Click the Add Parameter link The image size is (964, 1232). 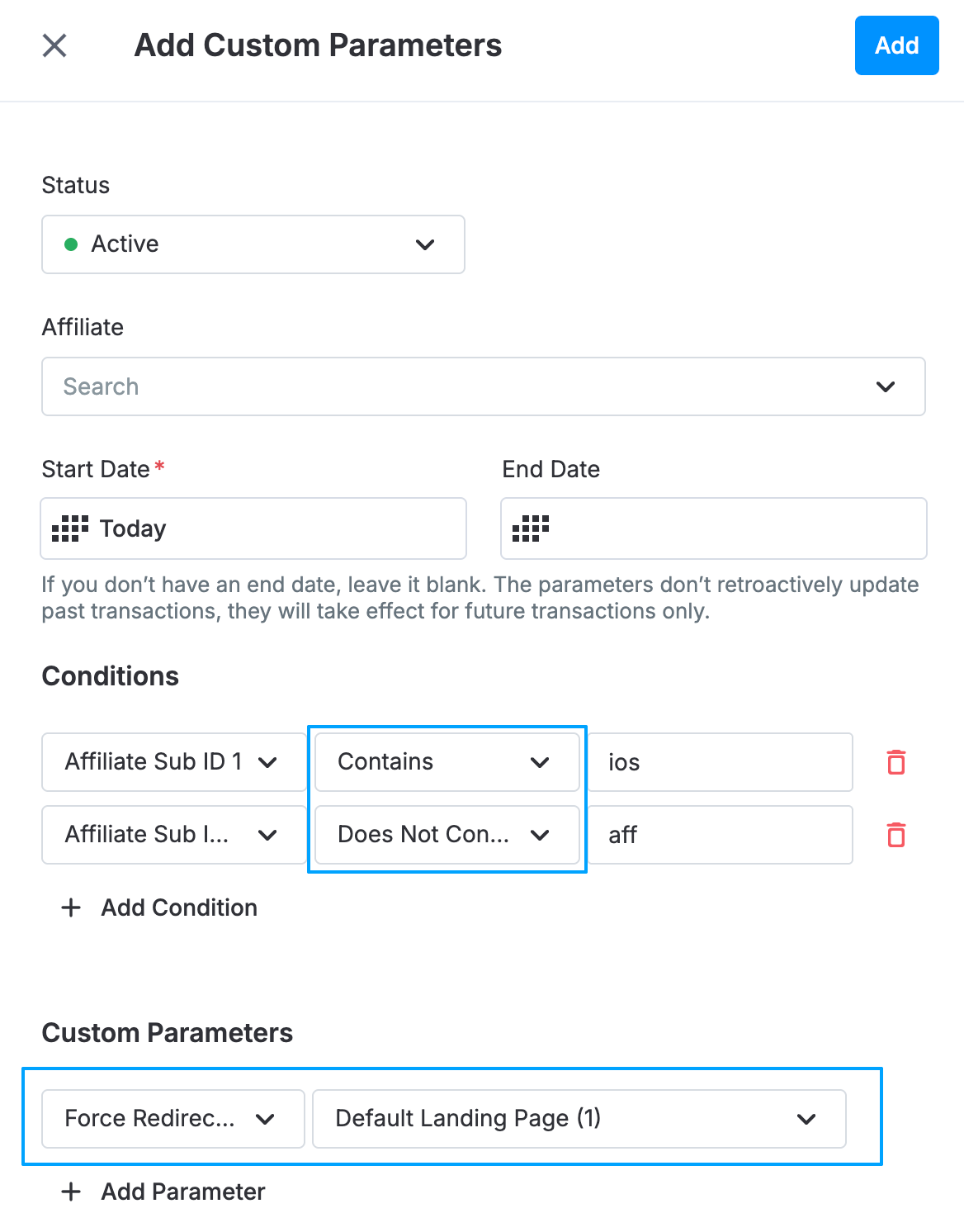click(x=183, y=1192)
